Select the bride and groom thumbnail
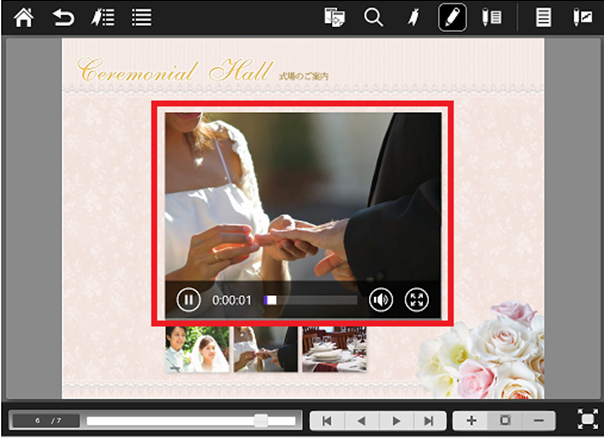604x439 pixels. tap(197, 349)
